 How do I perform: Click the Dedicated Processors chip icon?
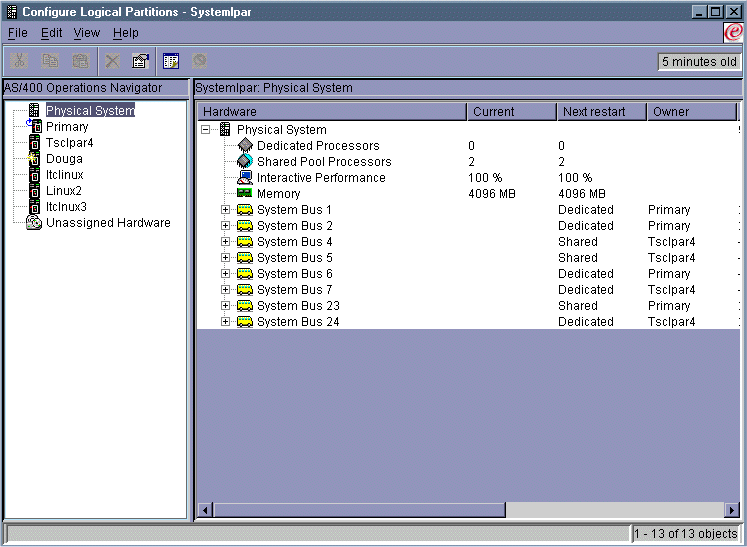click(245, 145)
